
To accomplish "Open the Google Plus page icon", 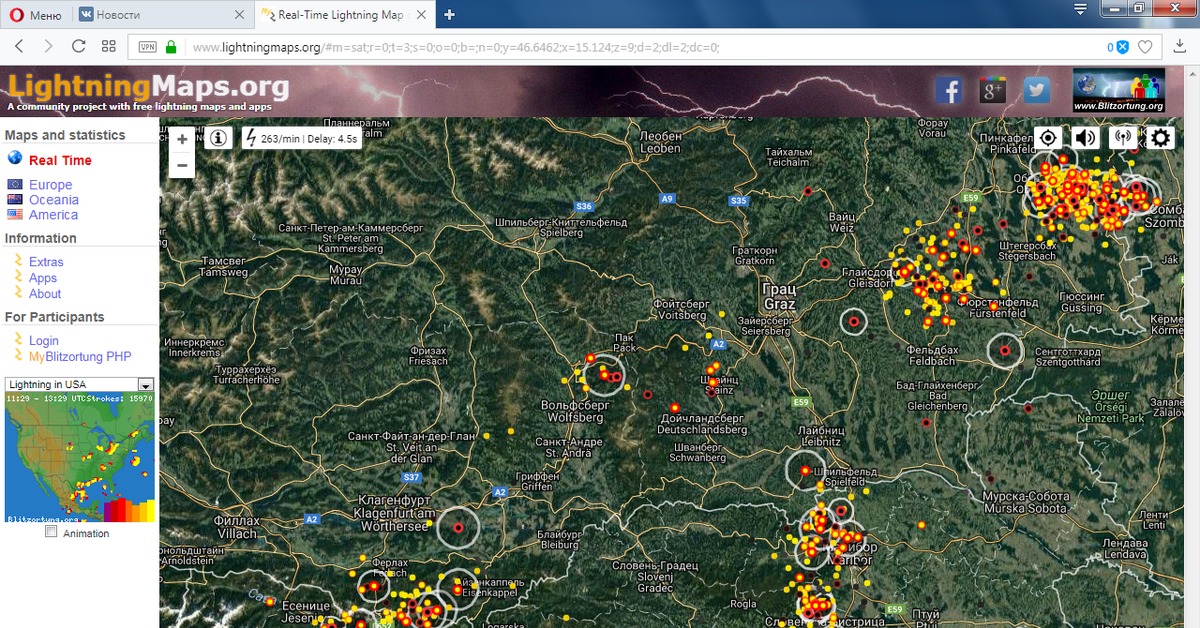I will (992, 90).
